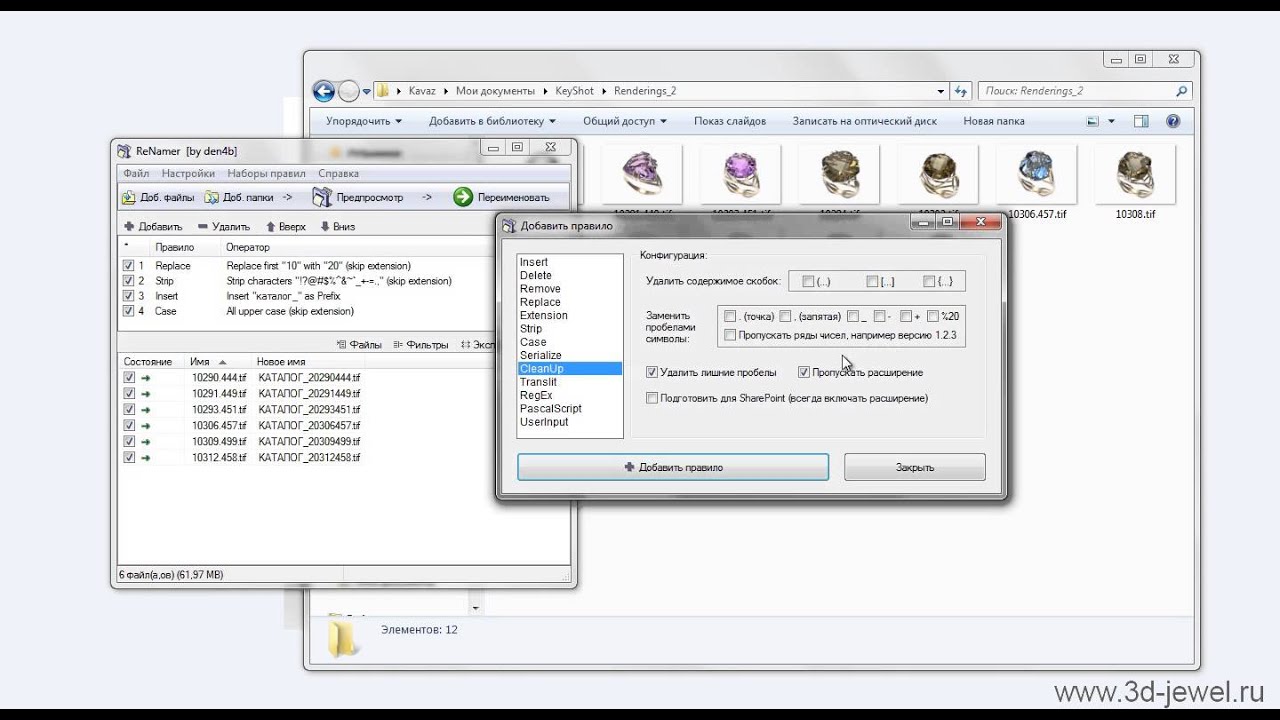Enable Удалить лишние пробелы checkbox
This screenshot has width=1280, height=720.
652,372
